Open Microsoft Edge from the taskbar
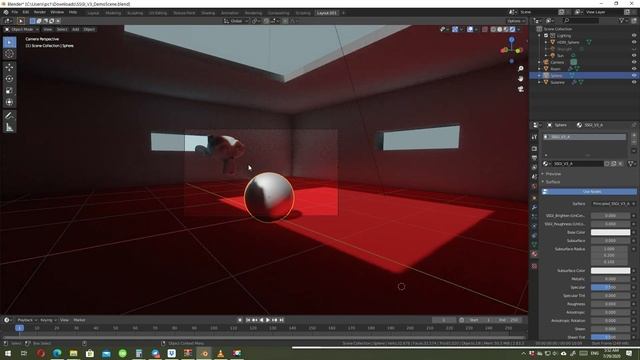The width and height of the screenshot is (640, 360). pos(57,353)
